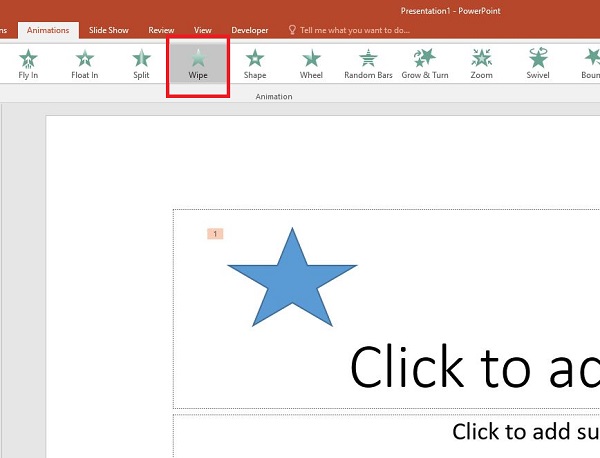Click the animation order marker 1

pos(215,234)
